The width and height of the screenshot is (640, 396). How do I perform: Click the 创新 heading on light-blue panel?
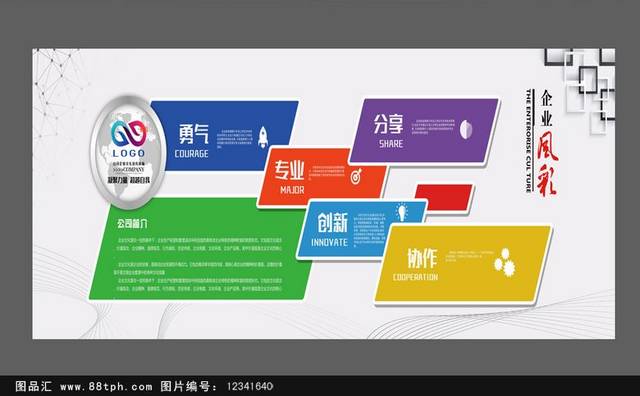pos(333,222)
